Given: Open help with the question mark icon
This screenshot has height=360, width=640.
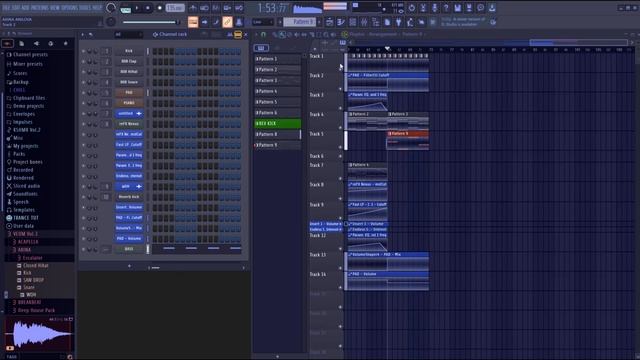Looking at the screenshot, I should point(446,8).
